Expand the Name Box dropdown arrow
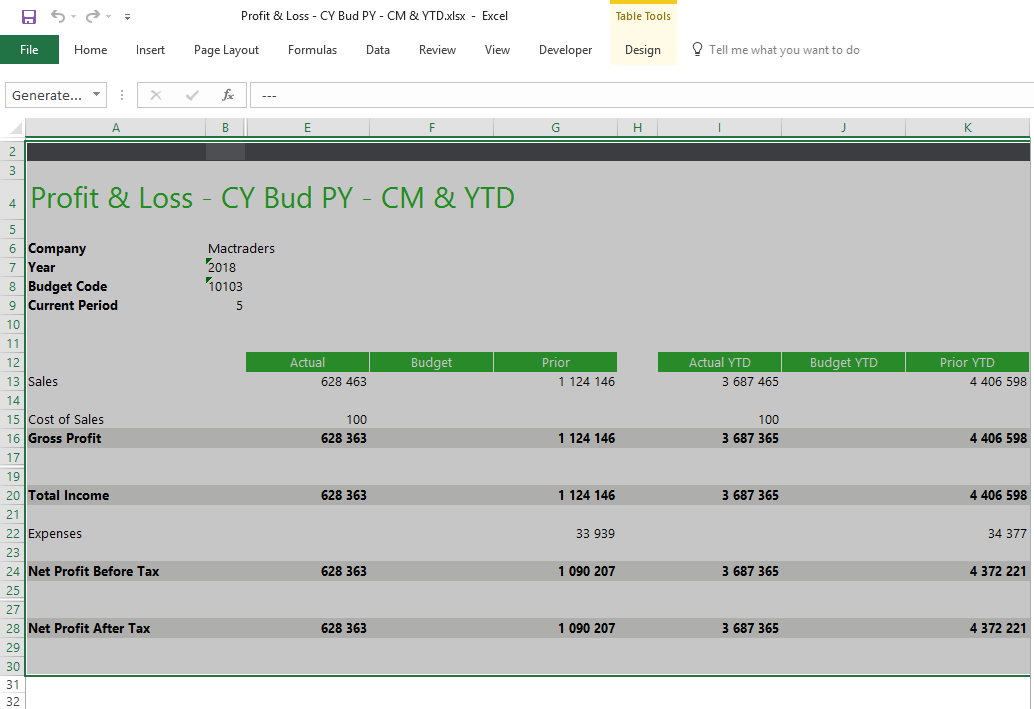Viewport: 1034px width, 709px height. 97,95
